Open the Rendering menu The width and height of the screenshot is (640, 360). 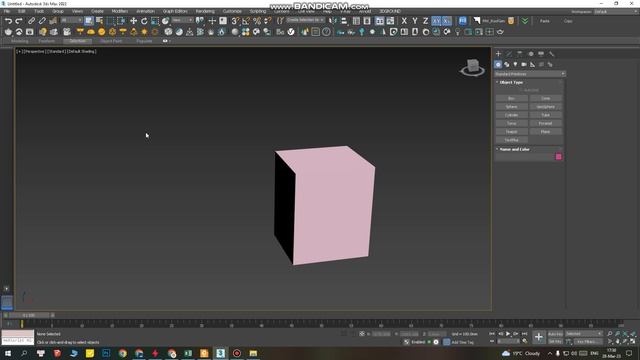(x=205, y=11)
